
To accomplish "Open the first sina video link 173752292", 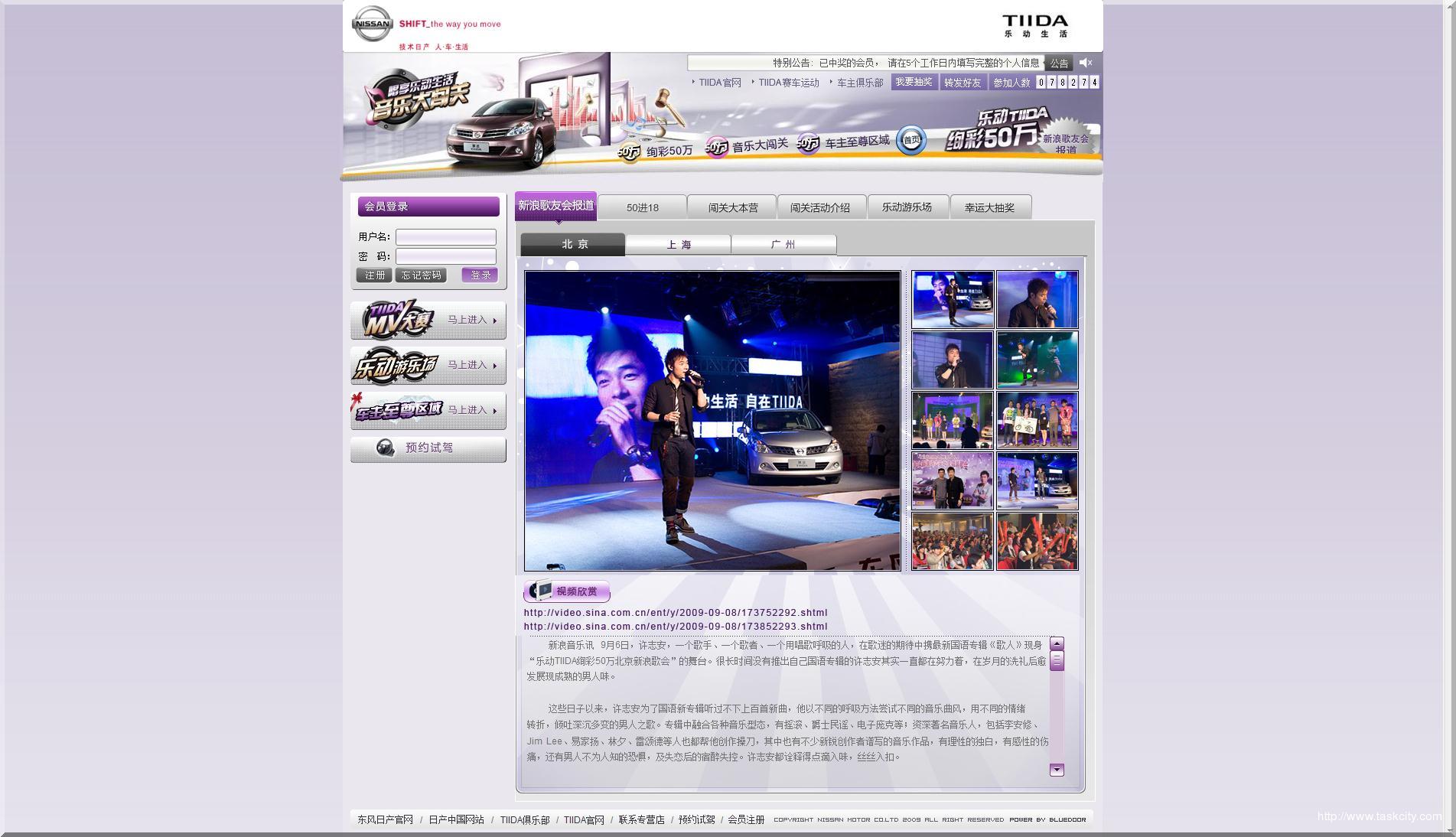I will click(x=676, y=613).
